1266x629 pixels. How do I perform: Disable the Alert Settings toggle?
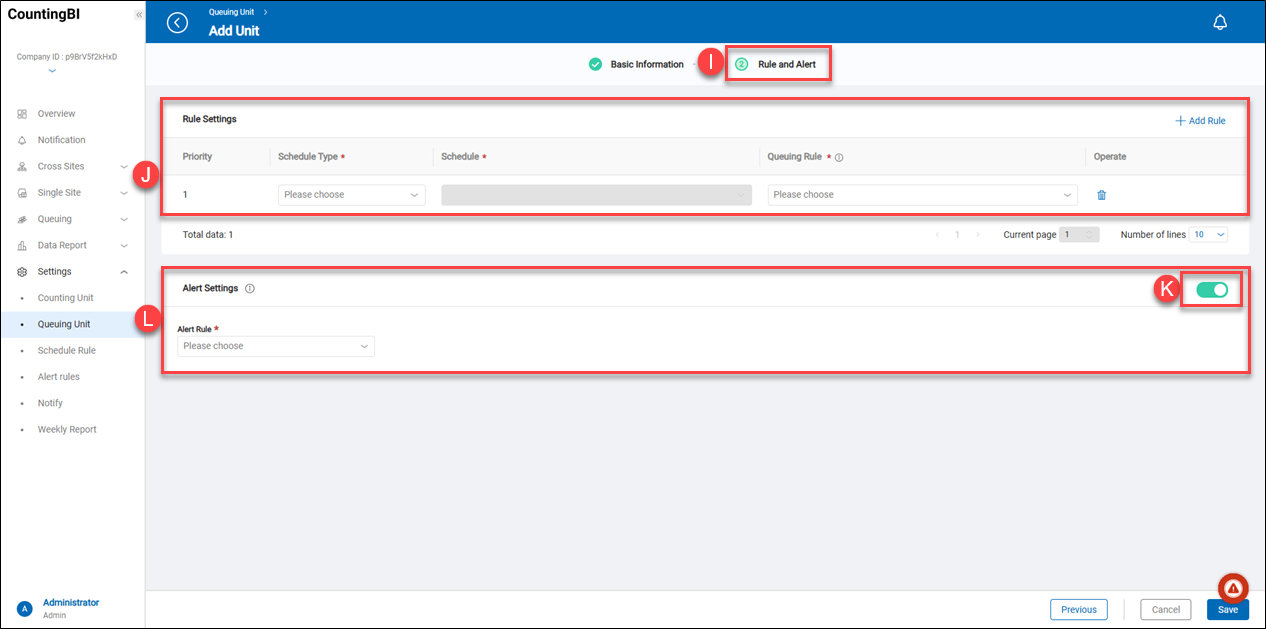tap(1211, 290)
